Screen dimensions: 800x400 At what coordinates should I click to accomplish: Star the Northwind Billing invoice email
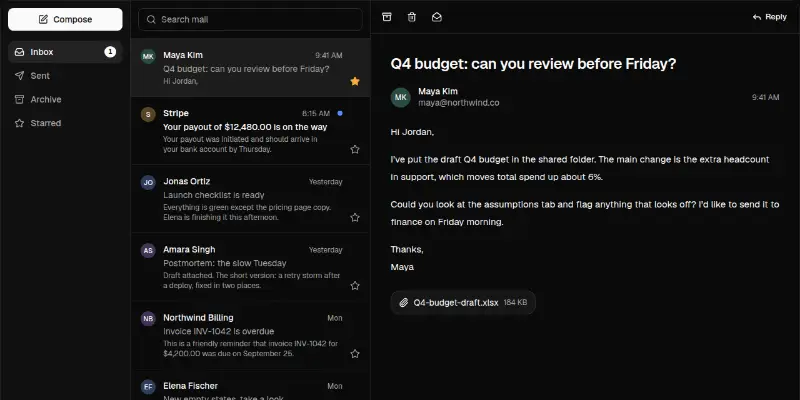(x=355, y=354)
